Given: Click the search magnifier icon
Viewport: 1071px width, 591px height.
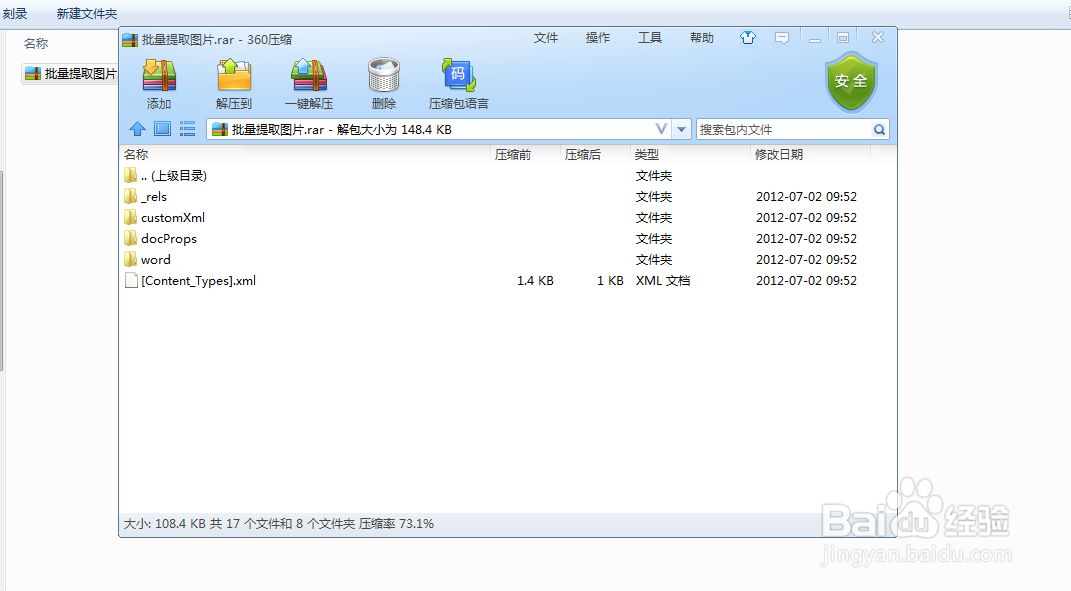Looking at the screenshot, I should (x=879, y=129).
